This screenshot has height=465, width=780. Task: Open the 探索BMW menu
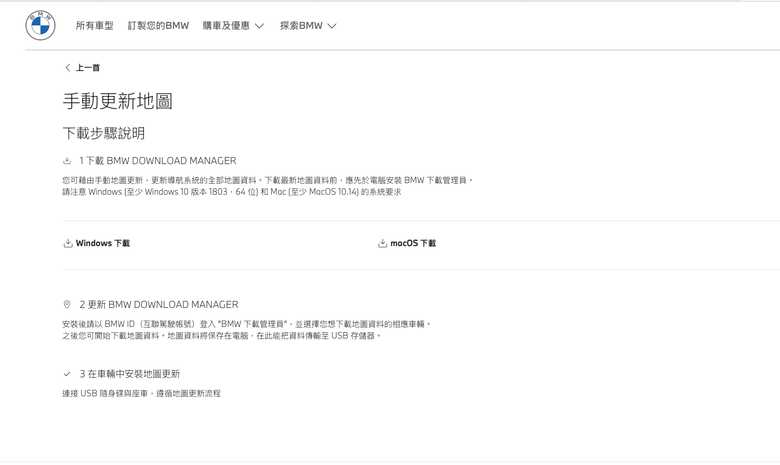click(301, 25)
